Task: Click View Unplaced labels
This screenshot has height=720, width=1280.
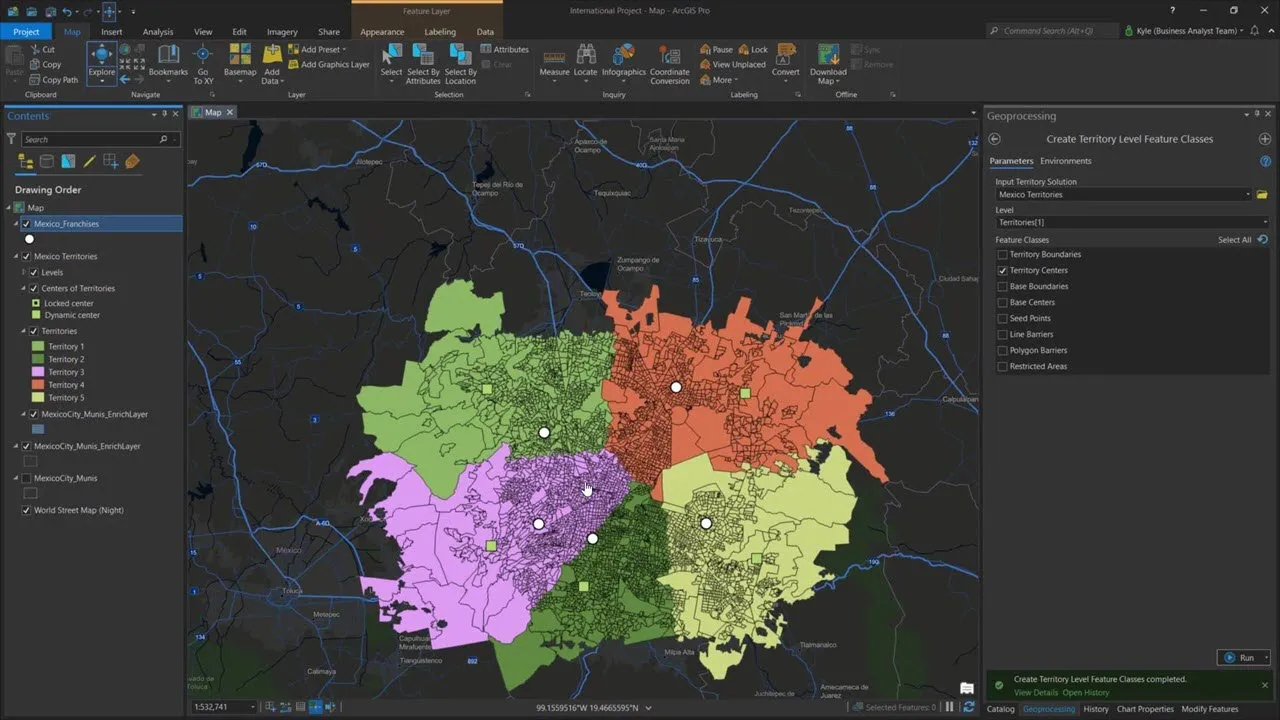Action: coord(732,64)
